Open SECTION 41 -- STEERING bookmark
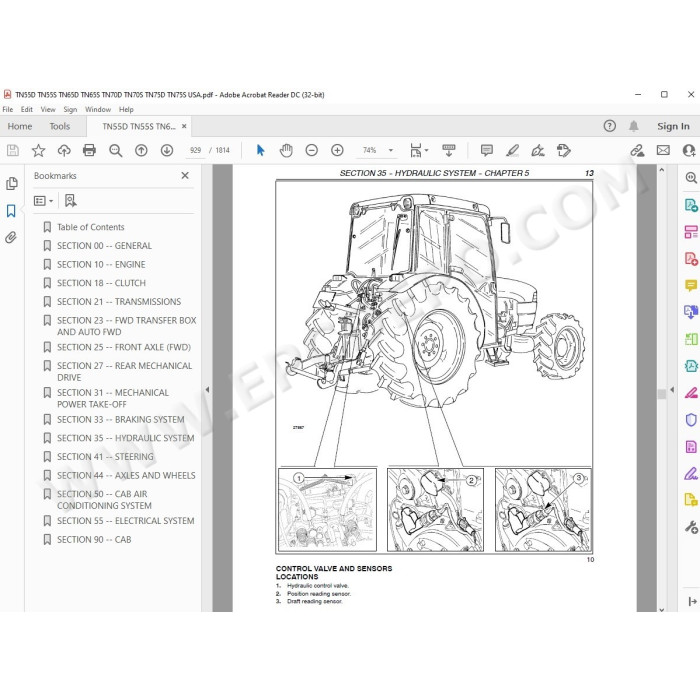The image size is (700, 700). tap(105, 457)
